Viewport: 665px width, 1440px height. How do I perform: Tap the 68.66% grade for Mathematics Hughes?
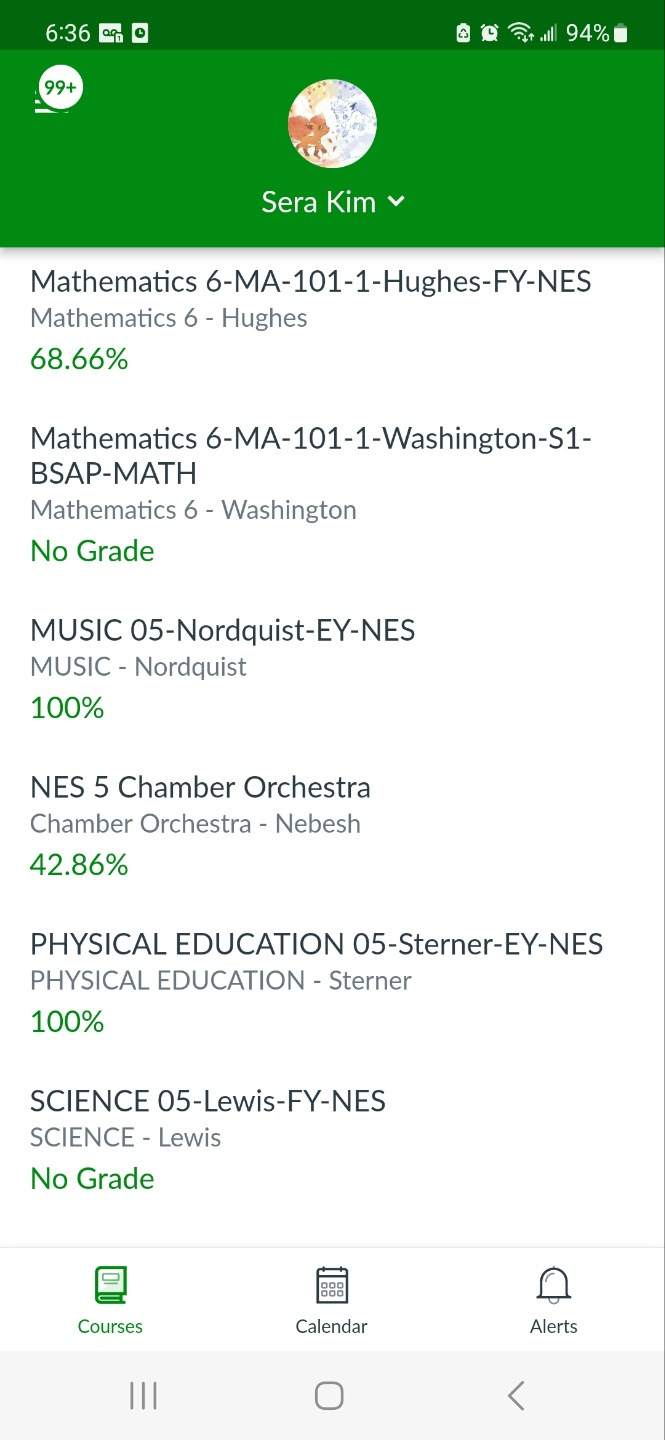[x=79, y=359]
